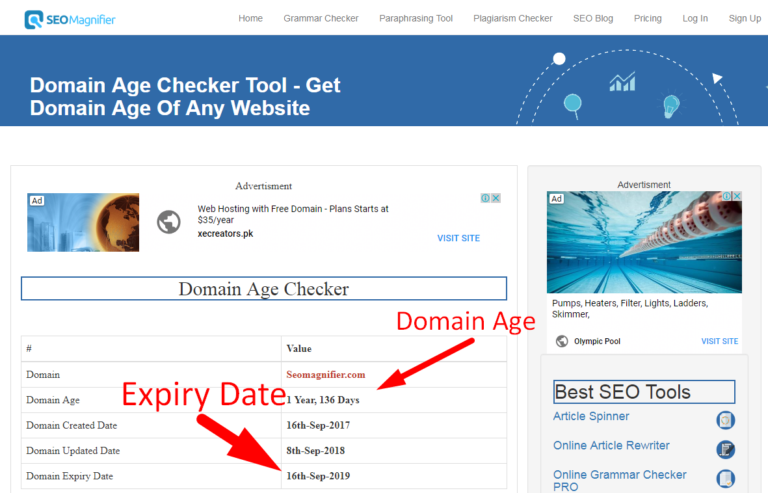Visit the SEO Blog link
The height and width of the screenshot is (493, 768).
(x=593, y=18)
